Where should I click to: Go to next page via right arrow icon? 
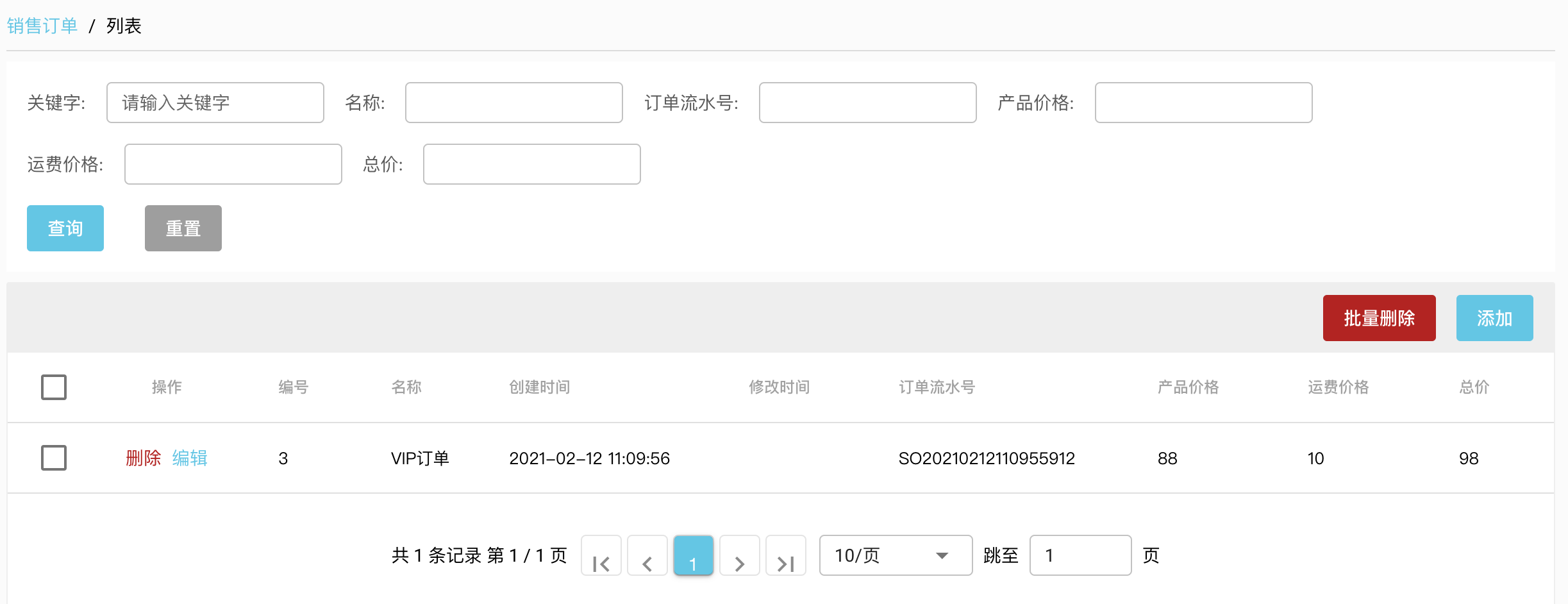(x=740, y=555)
